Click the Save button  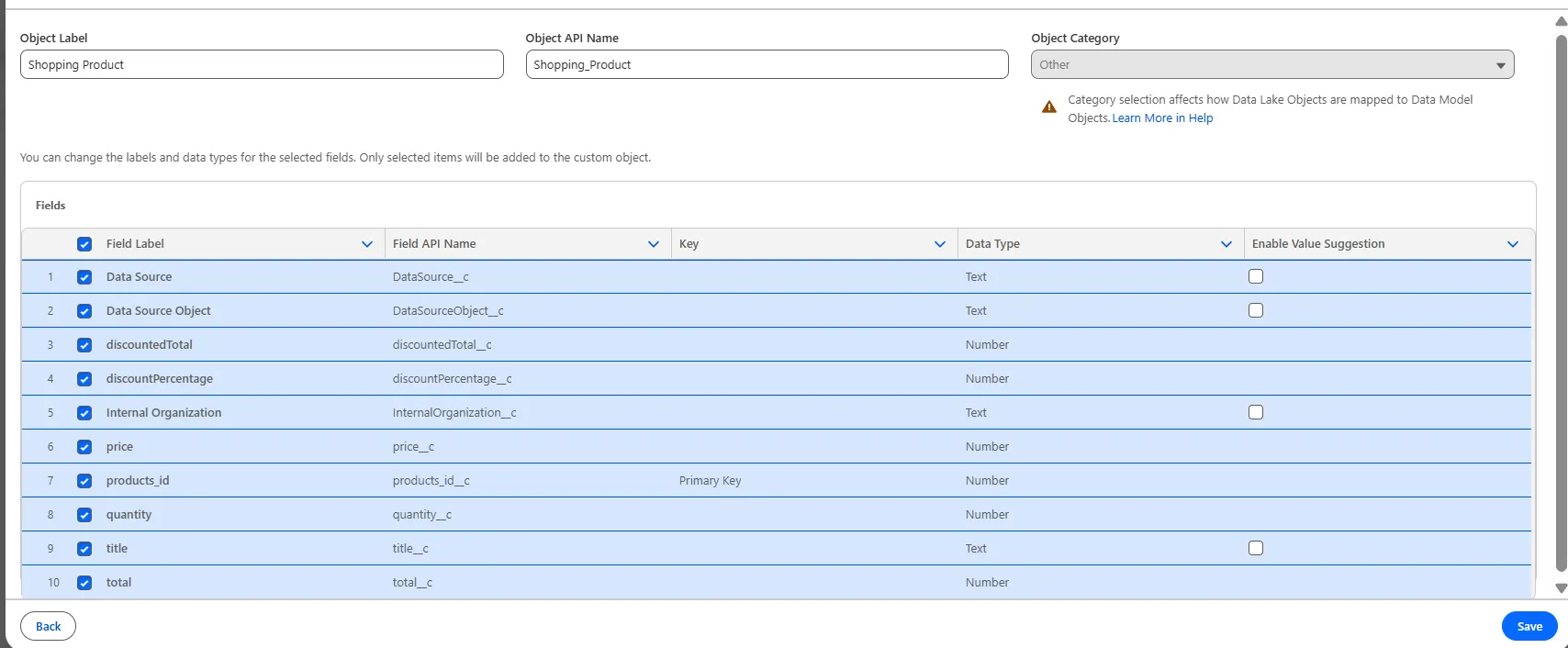(1529, 626)
